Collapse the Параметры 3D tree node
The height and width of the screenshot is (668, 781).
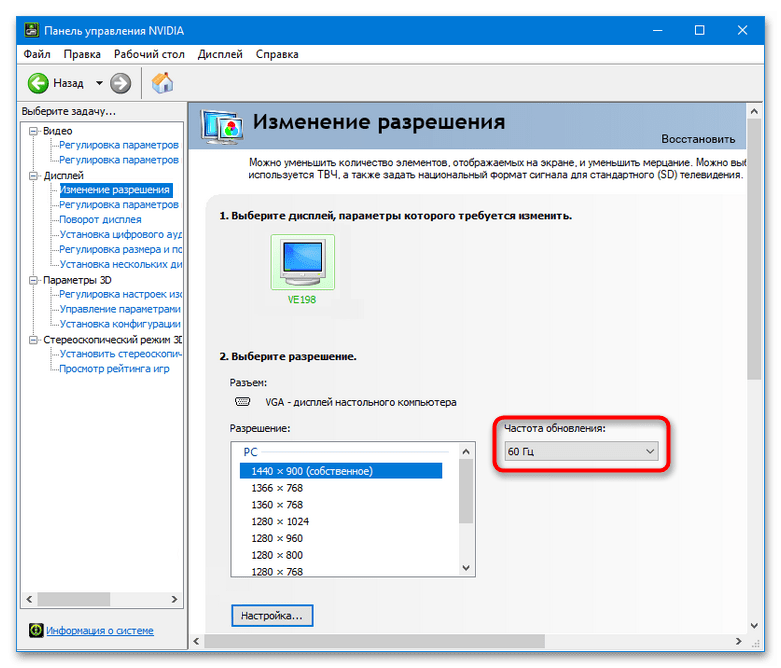click(x=33, y=280)
